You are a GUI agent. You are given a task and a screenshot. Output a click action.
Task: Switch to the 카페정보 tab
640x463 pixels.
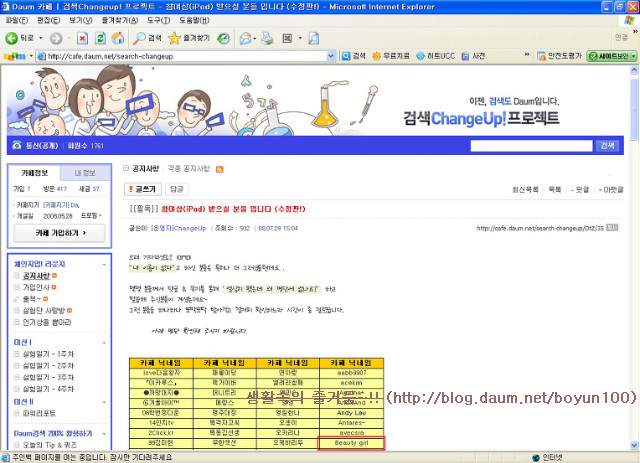pyautogui.click(x=34, y=173)
